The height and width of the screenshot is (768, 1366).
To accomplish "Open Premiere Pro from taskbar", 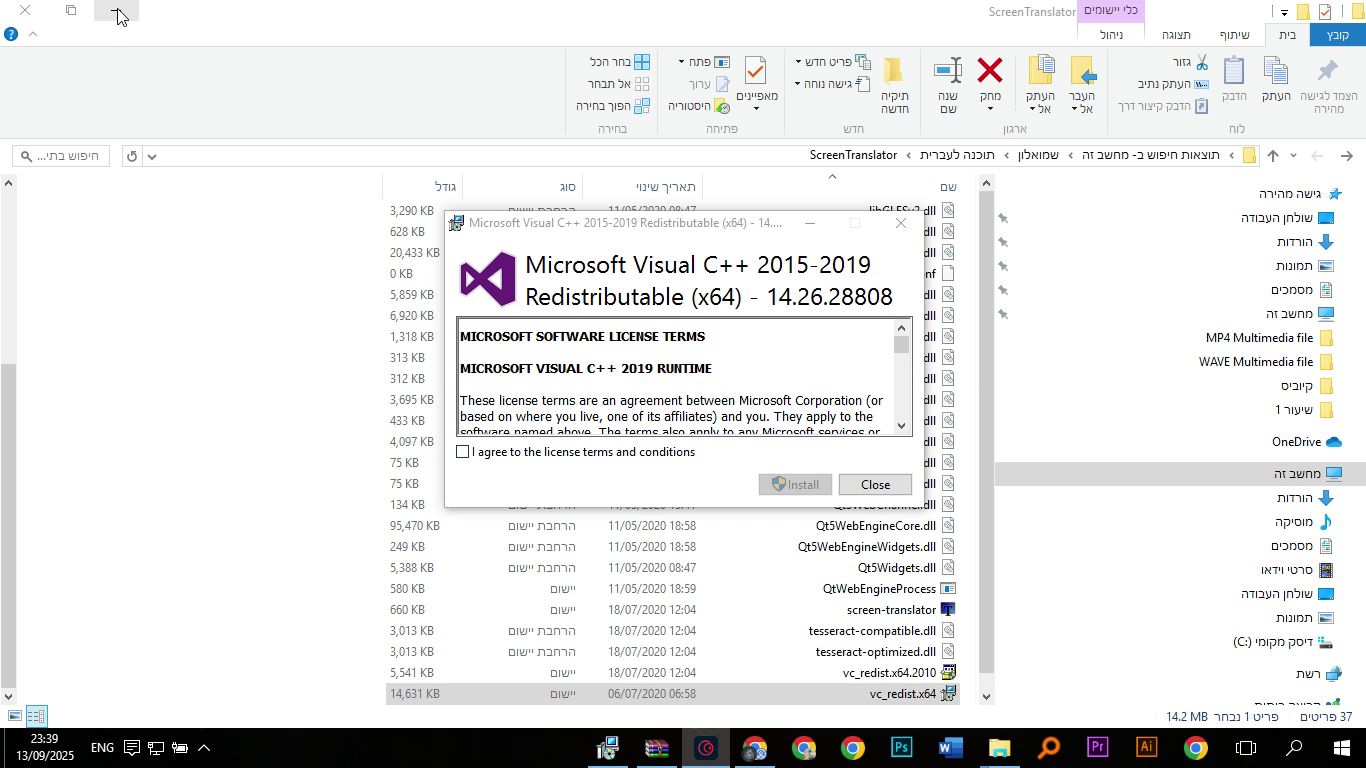I will (1097, 748).
